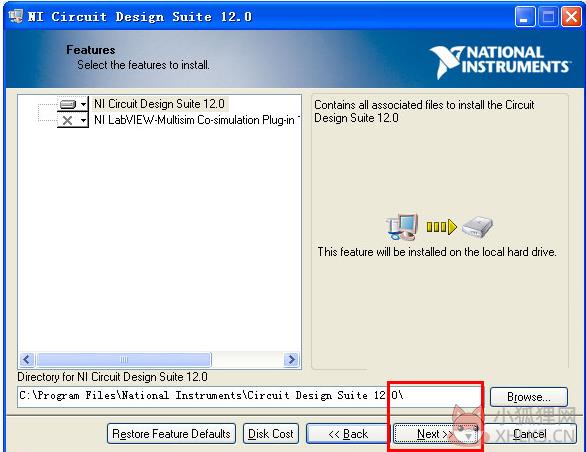Open install-state dropdown for LabVIEW-Multisim Co-simulation Plug-in
The width and height of the screenshot is (586, 452).
[84, 120]
